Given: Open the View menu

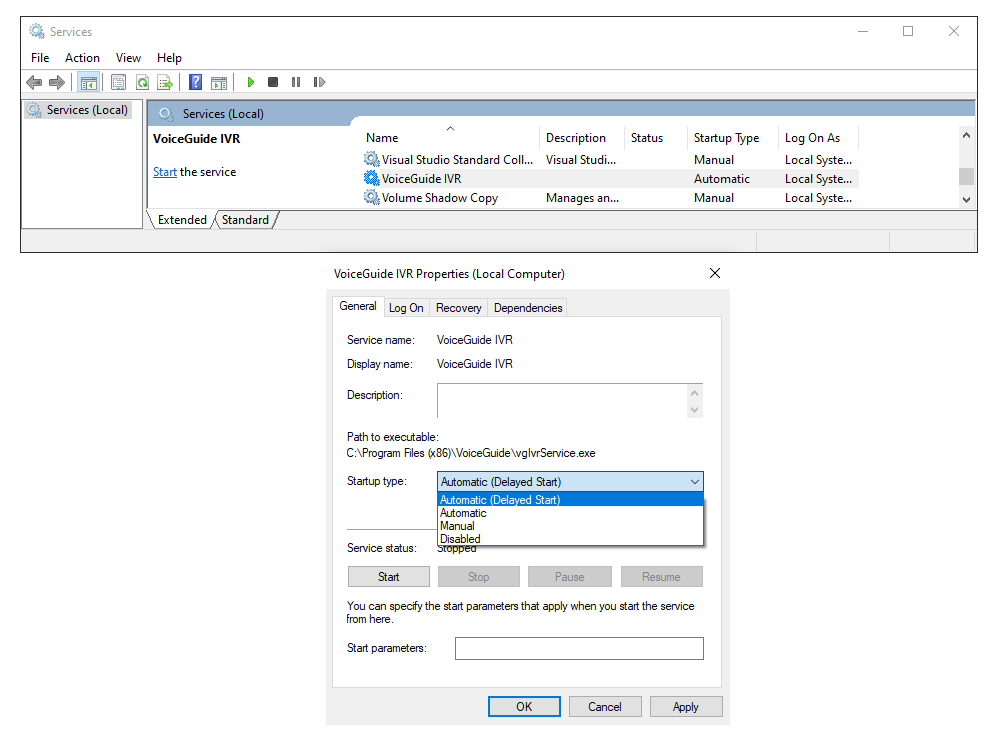Looking at the screenshot, I should (128, 58).
